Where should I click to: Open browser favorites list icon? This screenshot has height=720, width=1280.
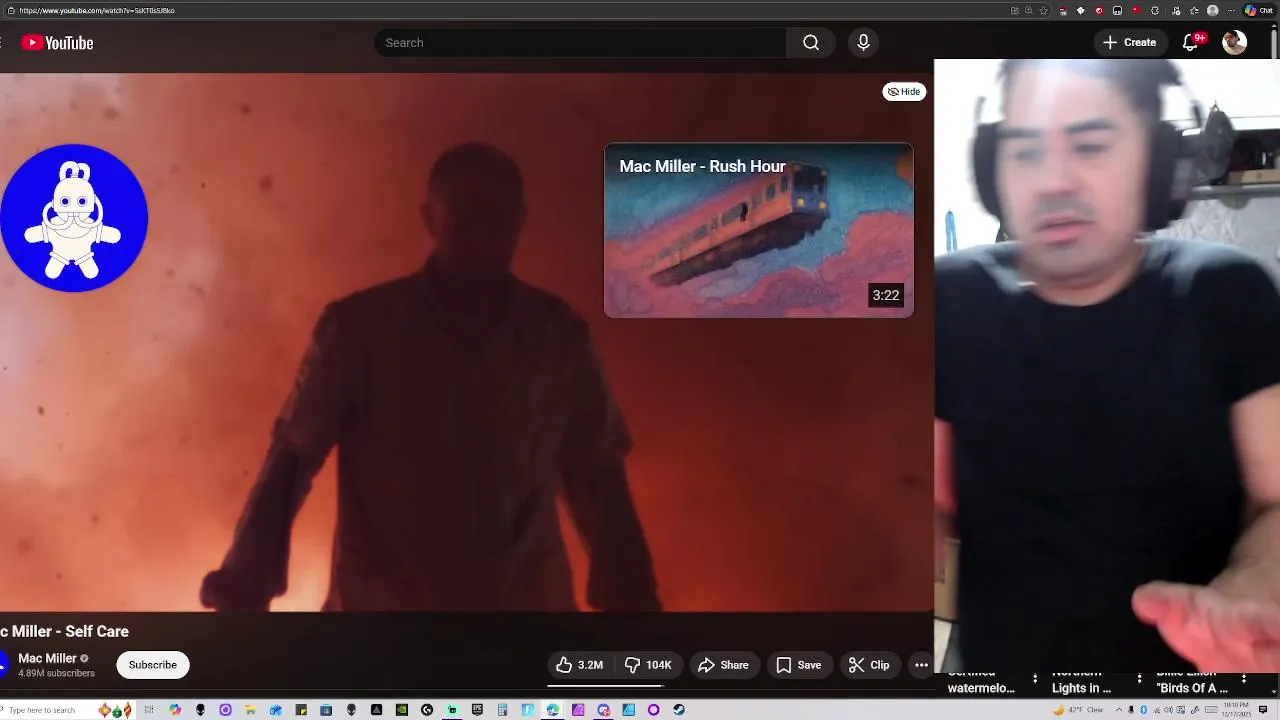1194,10
